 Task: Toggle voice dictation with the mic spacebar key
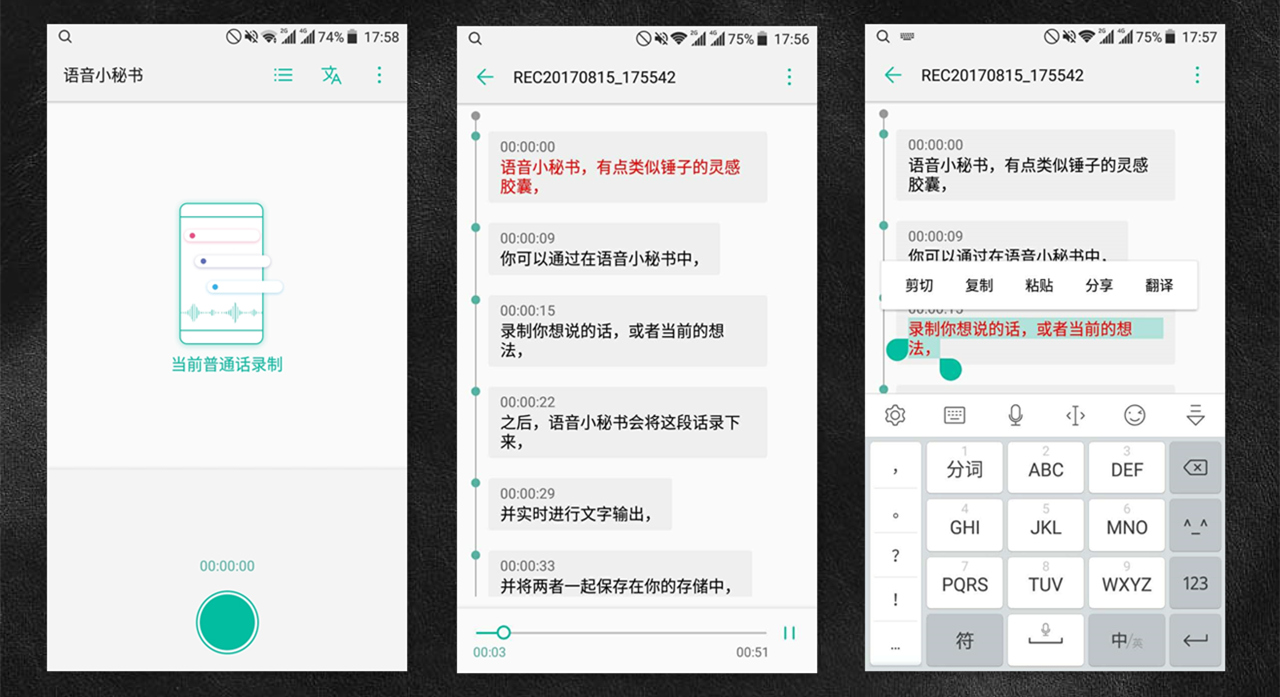[1045, 640]
